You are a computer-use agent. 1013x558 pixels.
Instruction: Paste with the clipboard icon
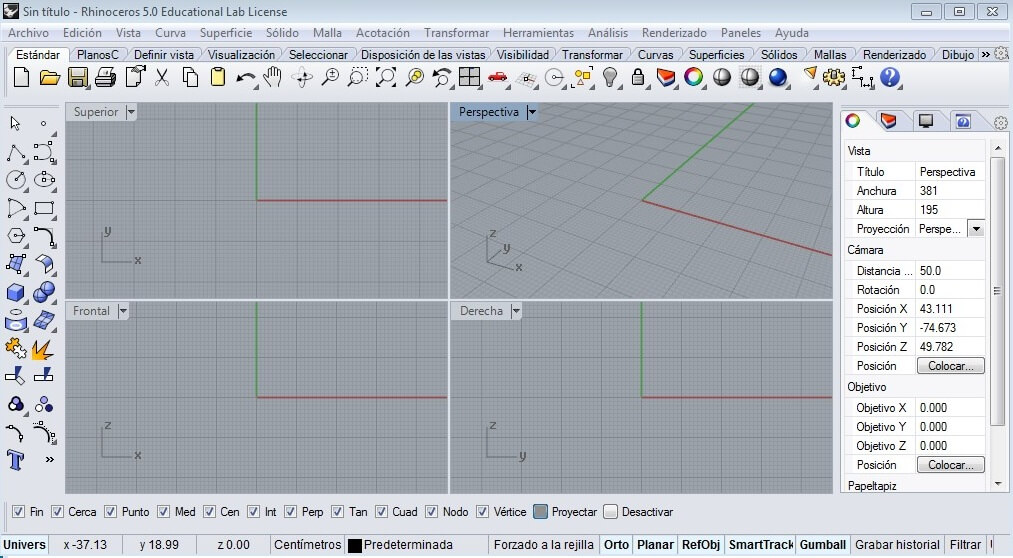click(x=218, y=78)
